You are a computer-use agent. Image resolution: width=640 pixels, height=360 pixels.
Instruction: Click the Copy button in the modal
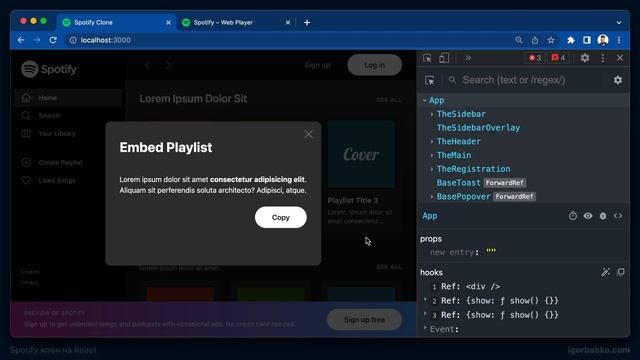point(281,217)
